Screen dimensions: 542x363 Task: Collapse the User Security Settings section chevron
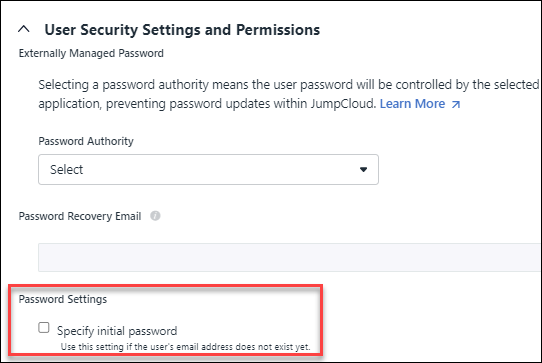[x=24, y=29]
